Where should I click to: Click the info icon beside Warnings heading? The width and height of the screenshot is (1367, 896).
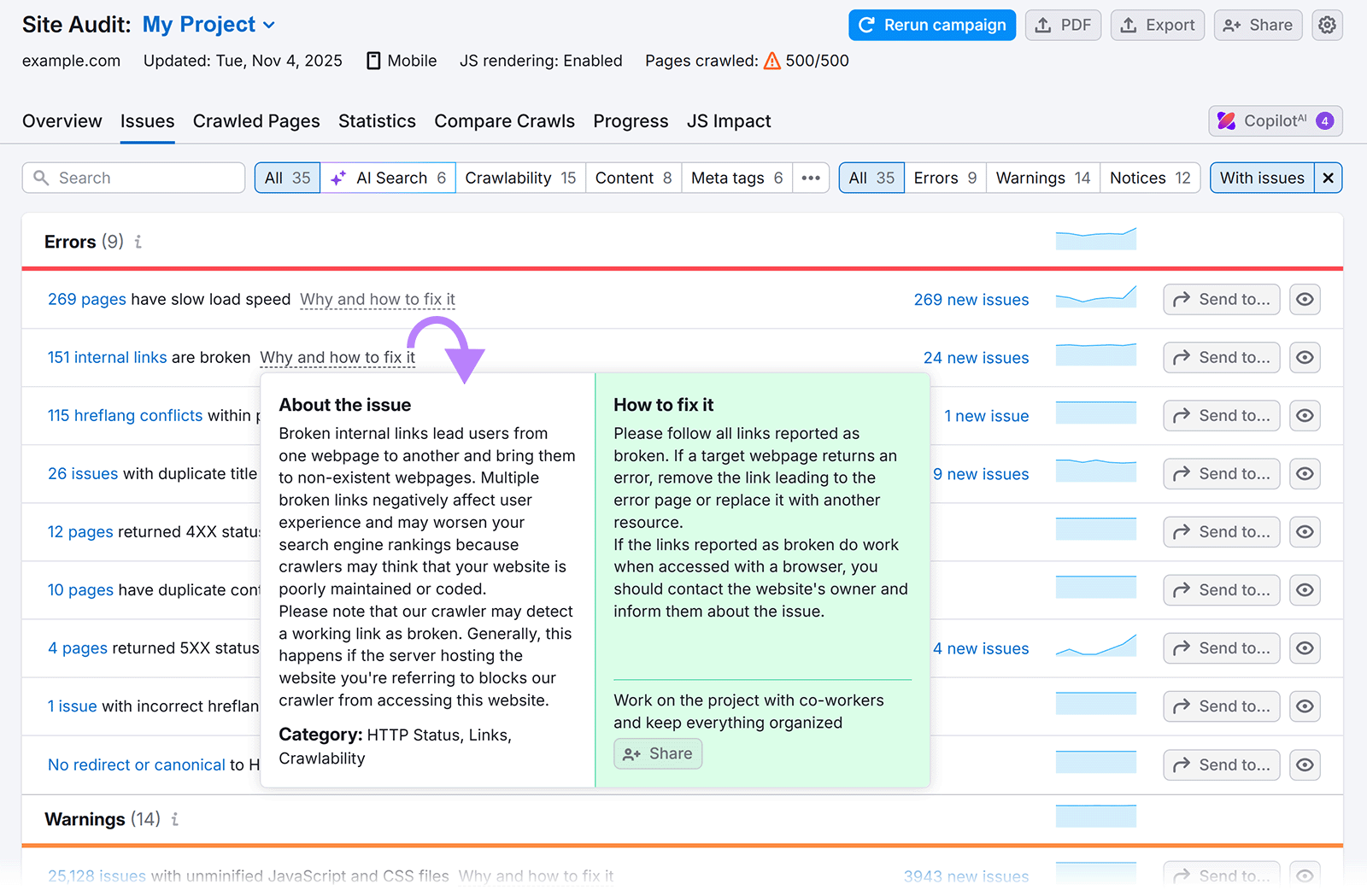(174, 819)
